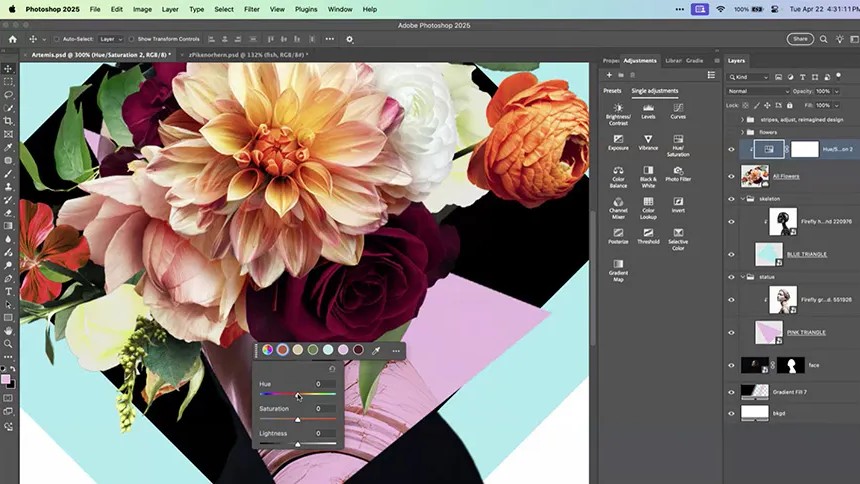Hide the All Flowers layer
860x484 pixels.
(731, 177)
